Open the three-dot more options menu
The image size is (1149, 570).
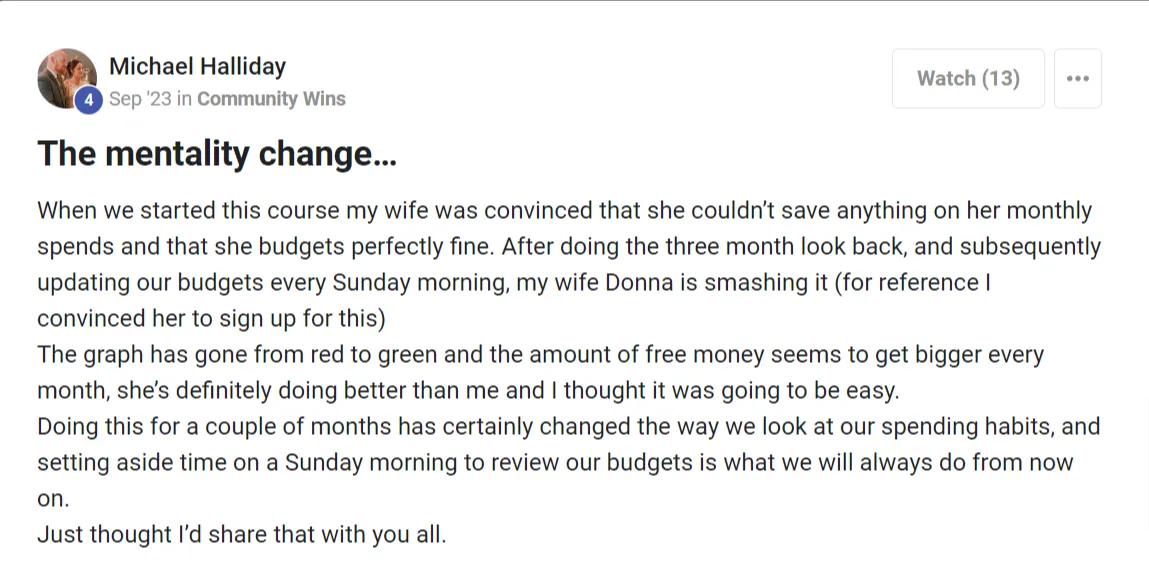click(1077, 78)
